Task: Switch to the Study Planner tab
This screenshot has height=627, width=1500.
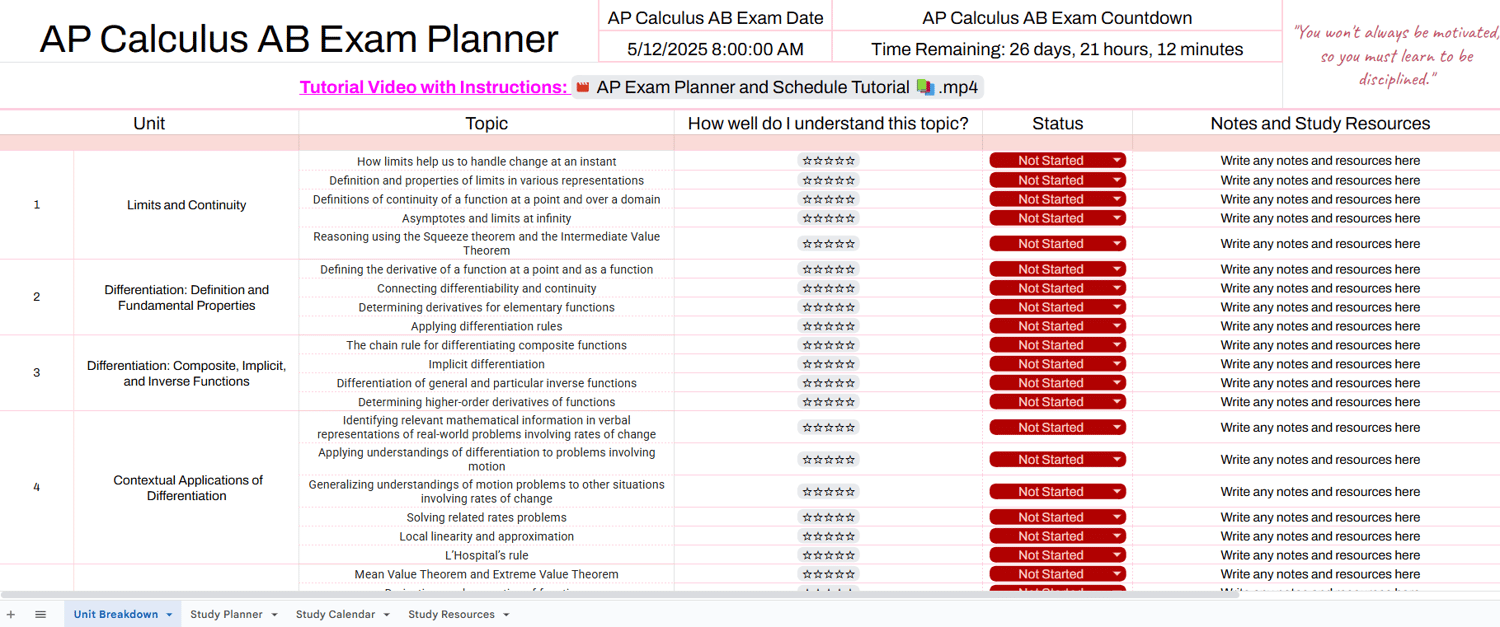Action: point(226,615)
